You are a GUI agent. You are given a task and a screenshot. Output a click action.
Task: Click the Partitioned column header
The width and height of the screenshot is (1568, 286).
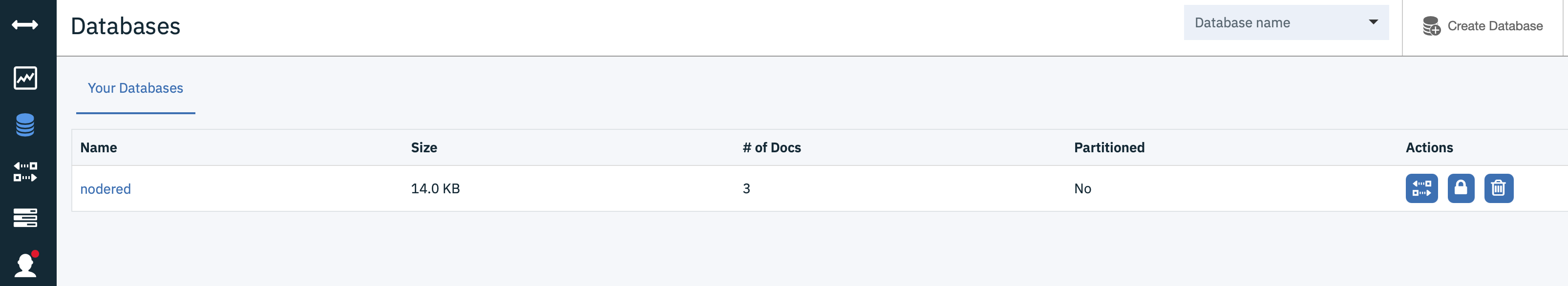click(1109, 148)
